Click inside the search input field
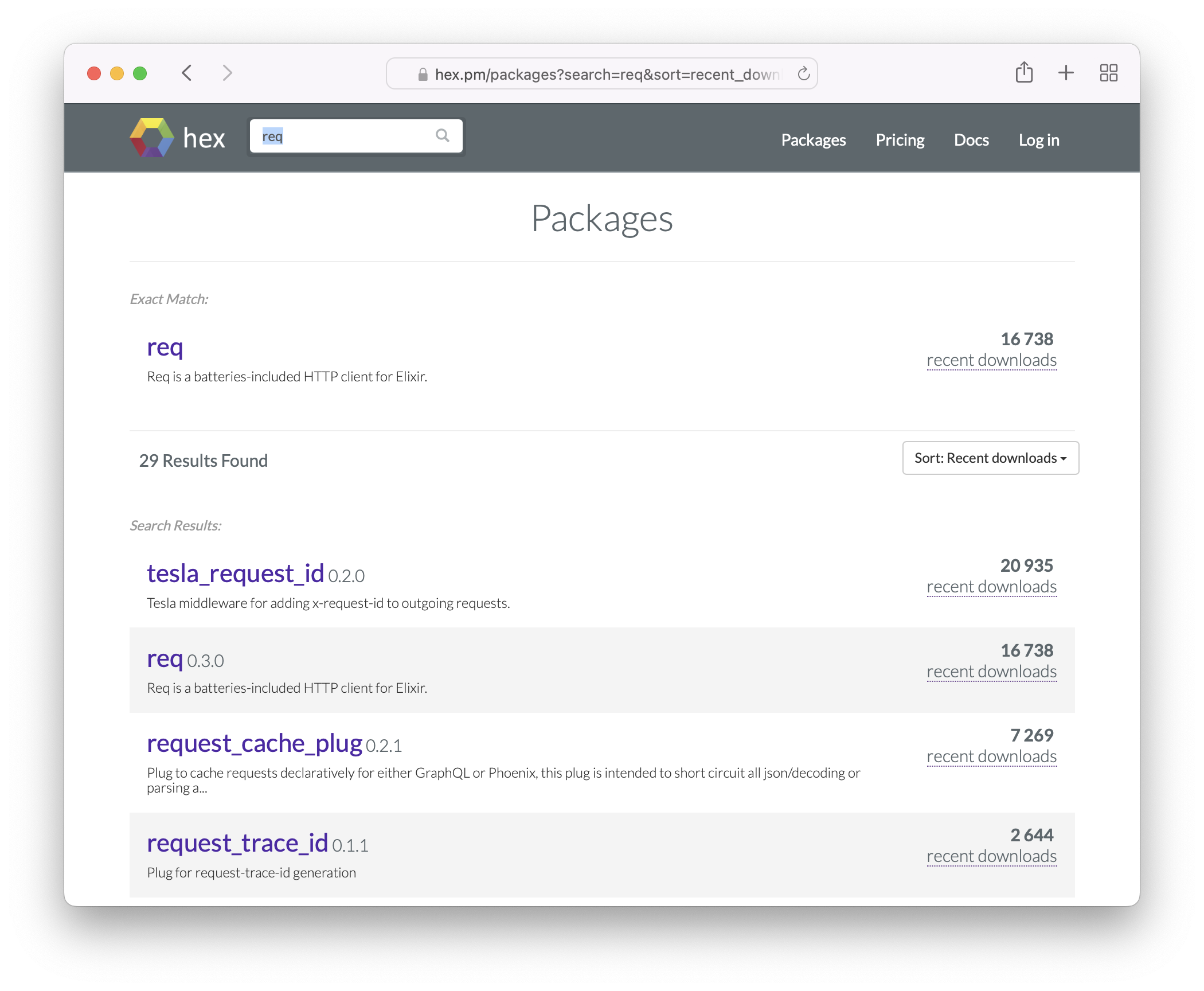The width and height of the screenshot is (1204, 991). (344, 136)
